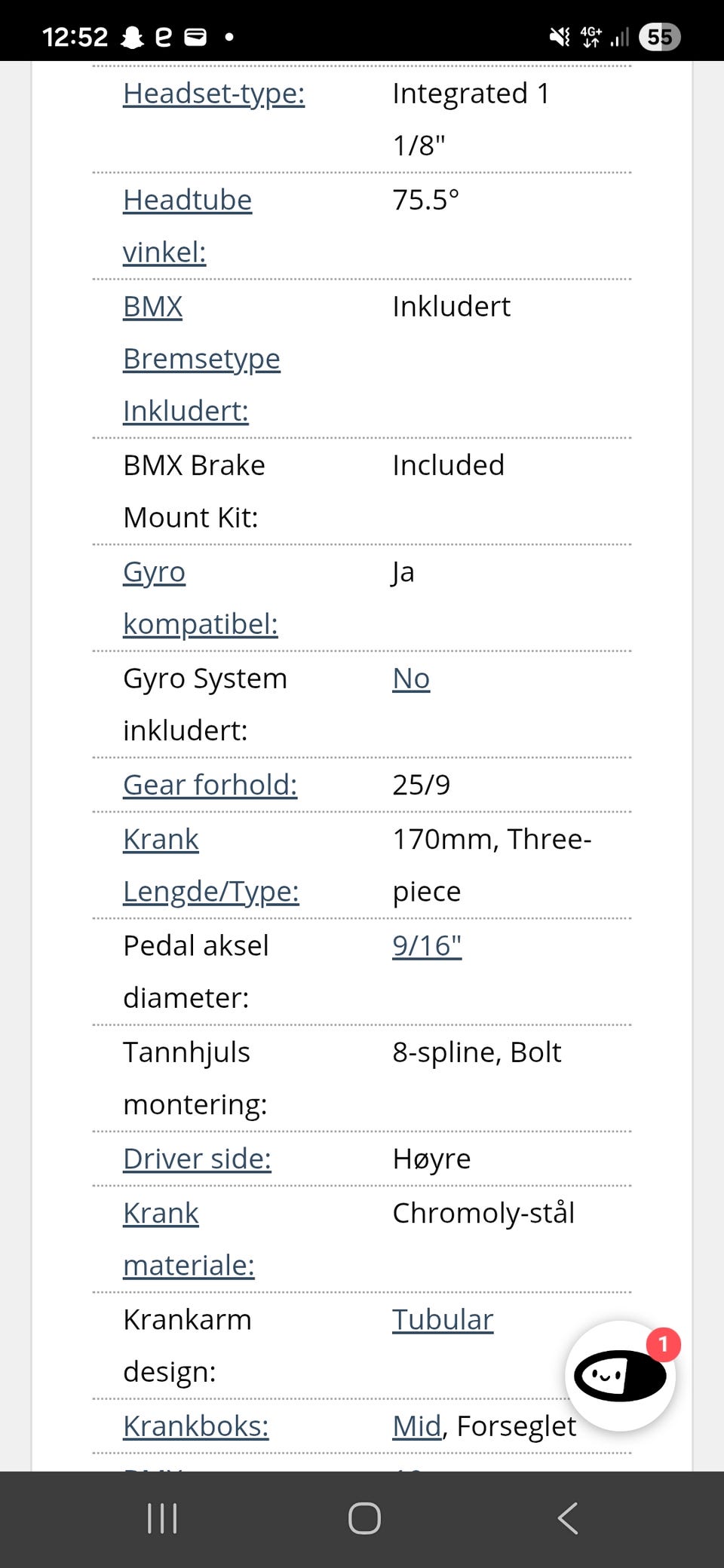Open the recent apps navigation button

(162, 1518)
